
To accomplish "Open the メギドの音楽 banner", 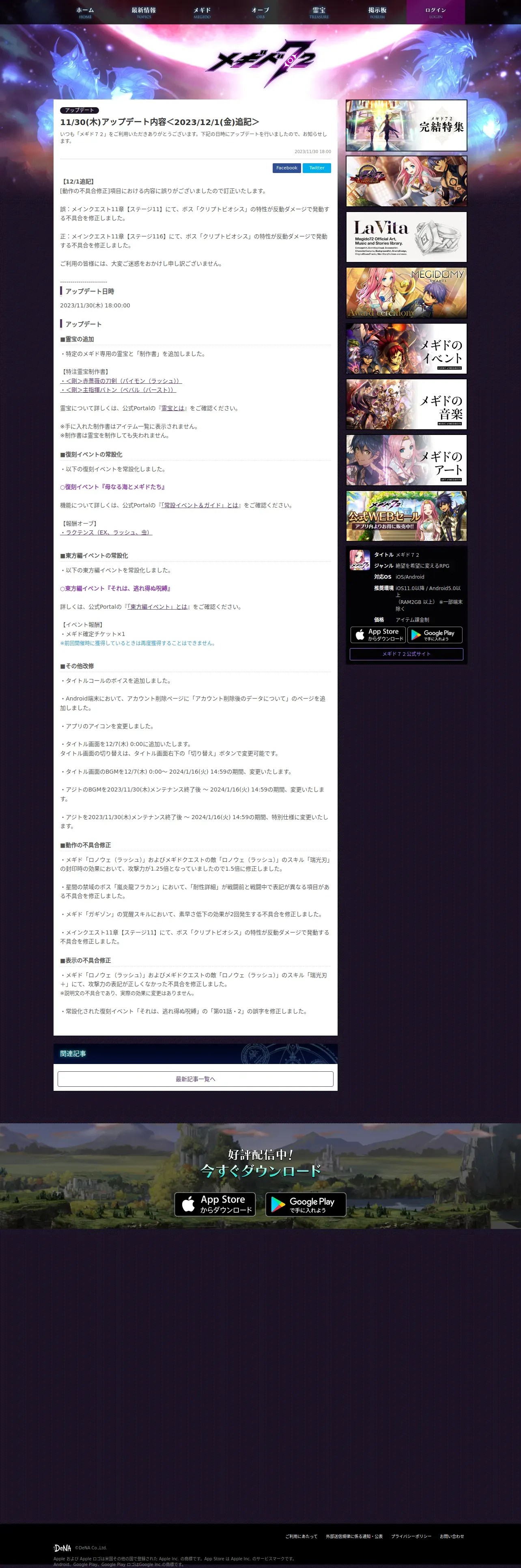I will (406, 404).
